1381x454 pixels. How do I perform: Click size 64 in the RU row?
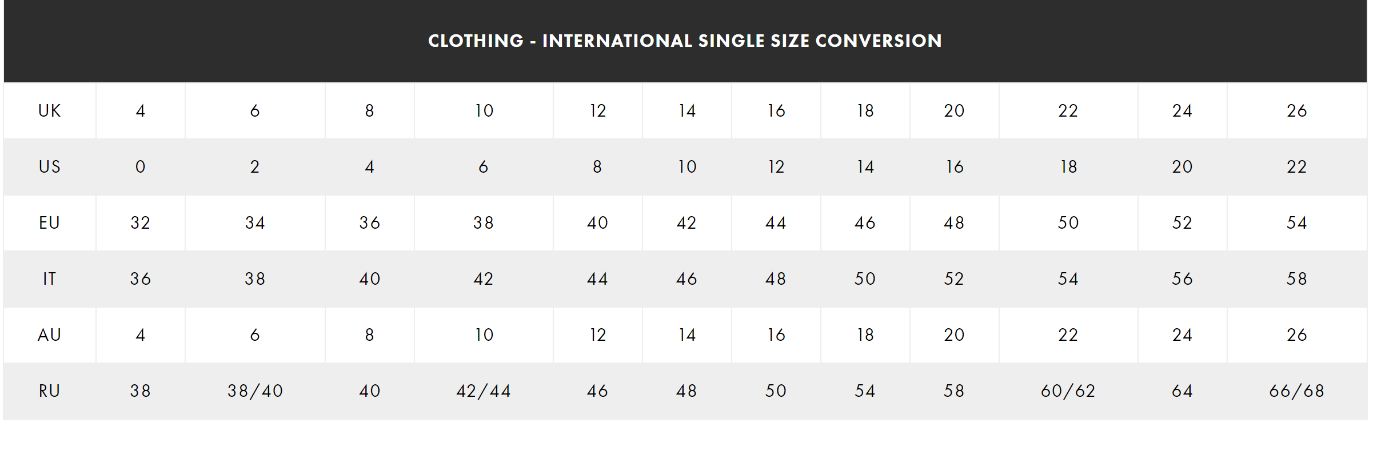[1182, 391]
